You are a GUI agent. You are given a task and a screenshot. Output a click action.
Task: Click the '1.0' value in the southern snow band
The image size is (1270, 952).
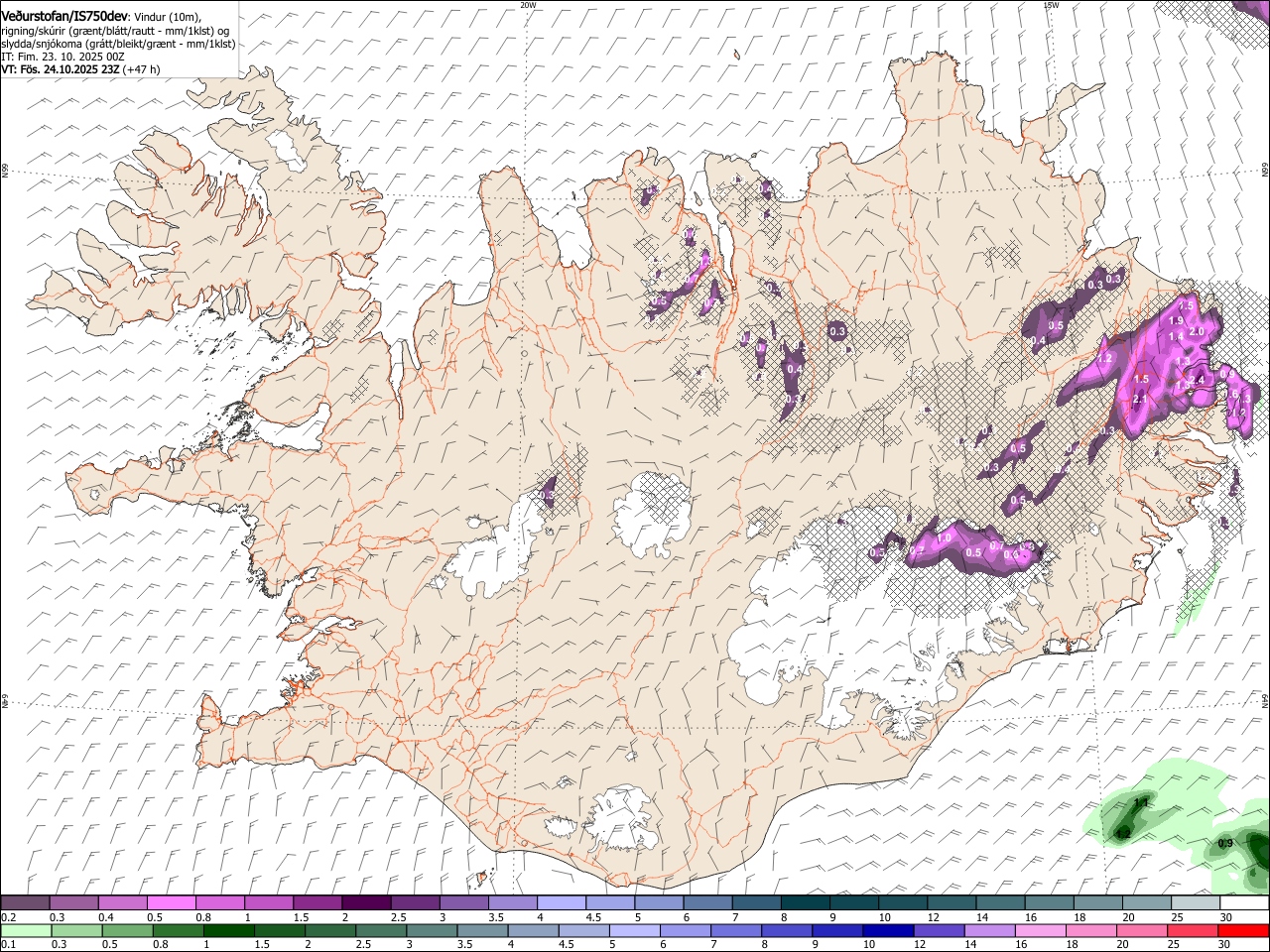(944, 537)
